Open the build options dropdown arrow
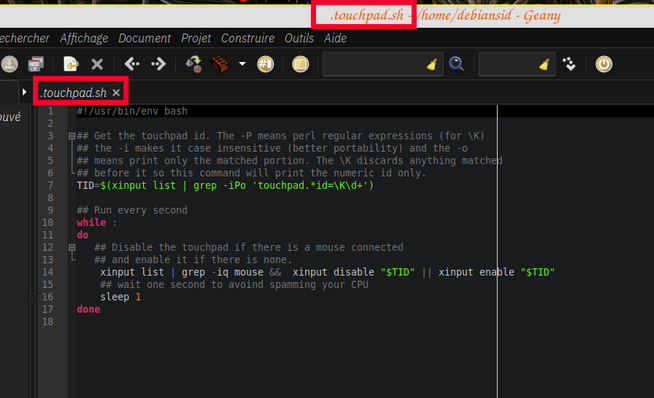654x398 pixels. [x=242, y=64]
